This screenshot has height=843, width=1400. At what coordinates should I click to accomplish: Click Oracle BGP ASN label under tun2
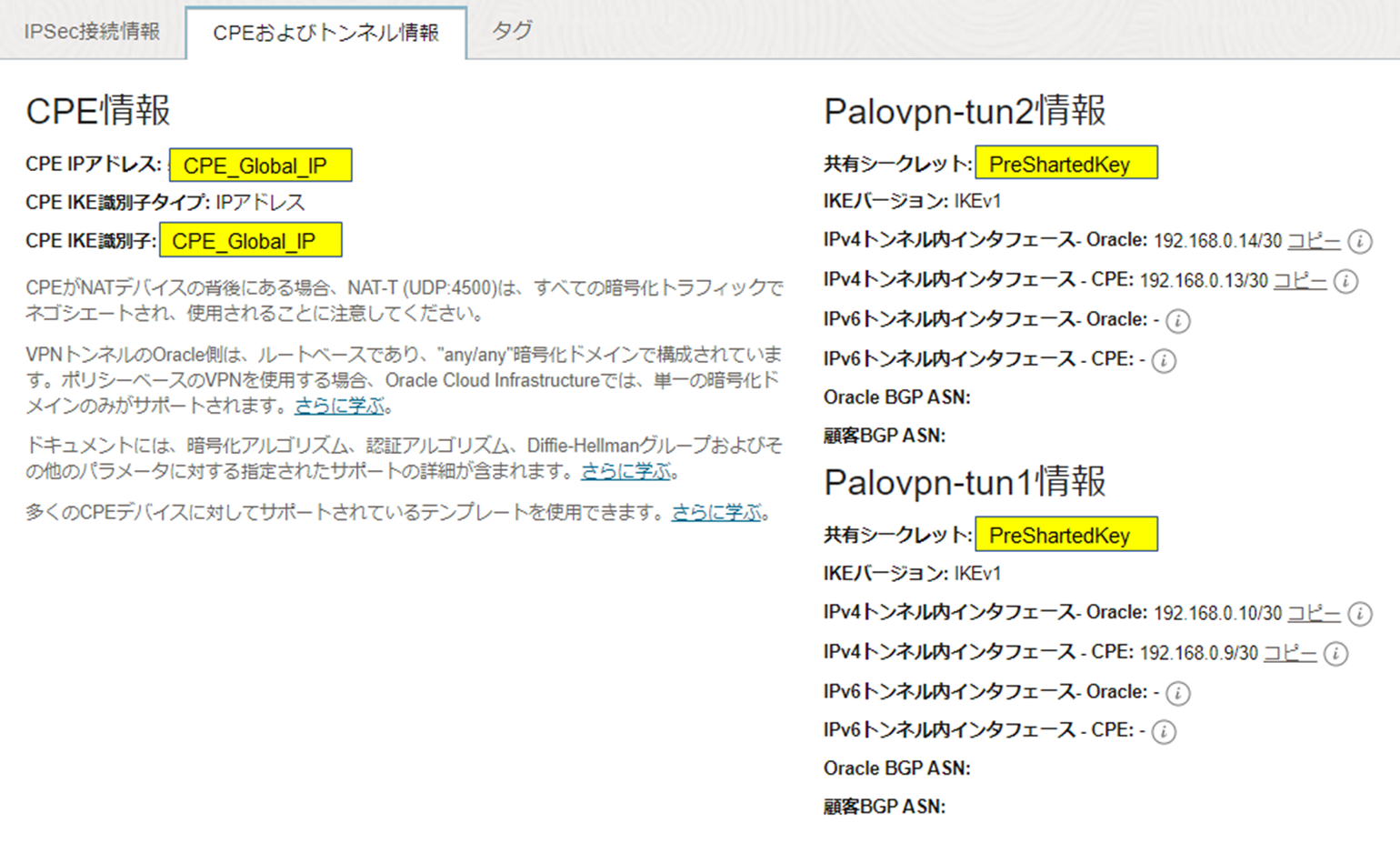point(897,397)
